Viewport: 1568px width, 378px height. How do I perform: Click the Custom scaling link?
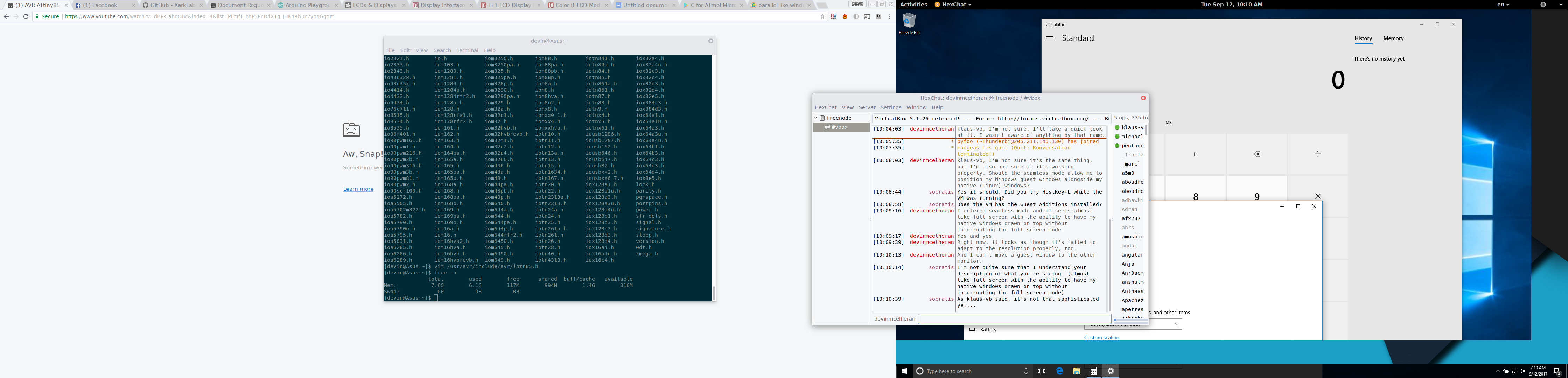click(1101, 338)
